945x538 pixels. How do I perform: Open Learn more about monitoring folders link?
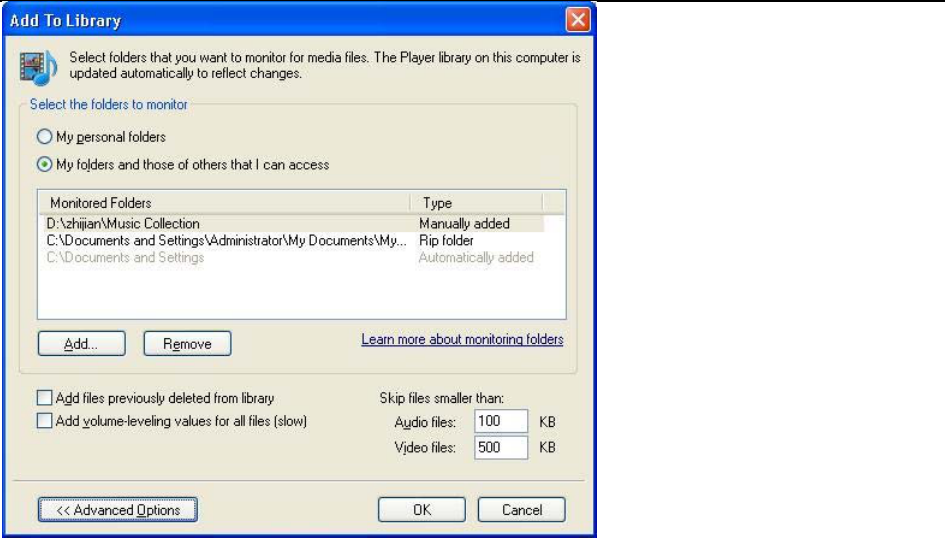[462, 339]
